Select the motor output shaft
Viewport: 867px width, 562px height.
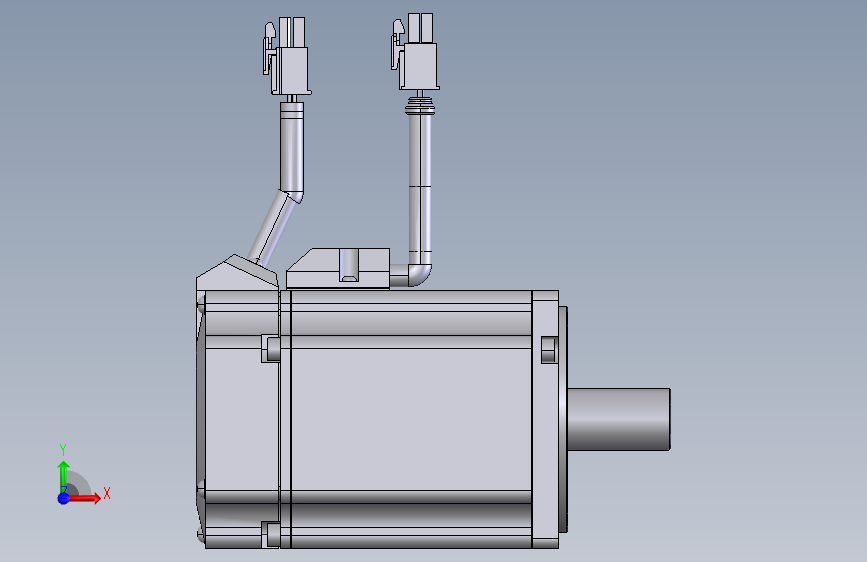(x=619, y=419)
